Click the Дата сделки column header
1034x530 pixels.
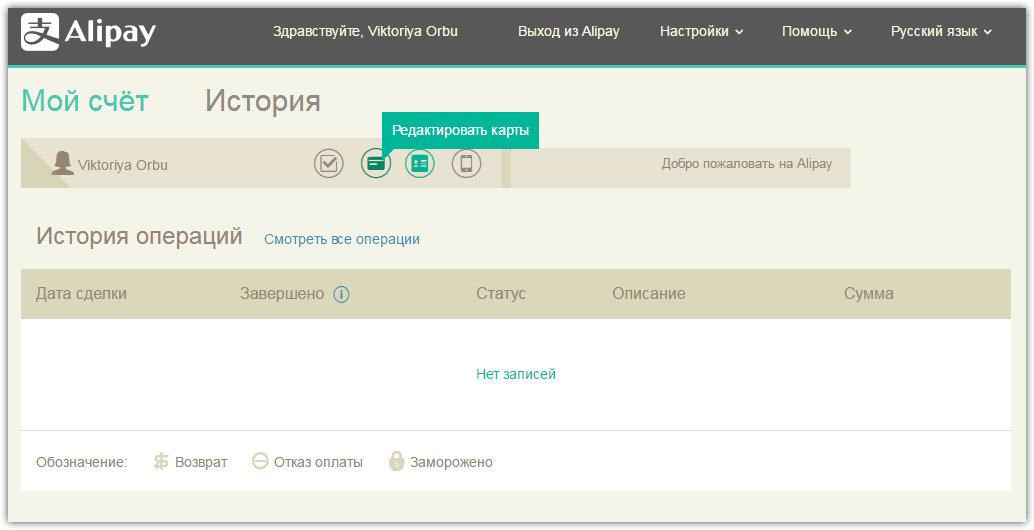tap(81, 293)
